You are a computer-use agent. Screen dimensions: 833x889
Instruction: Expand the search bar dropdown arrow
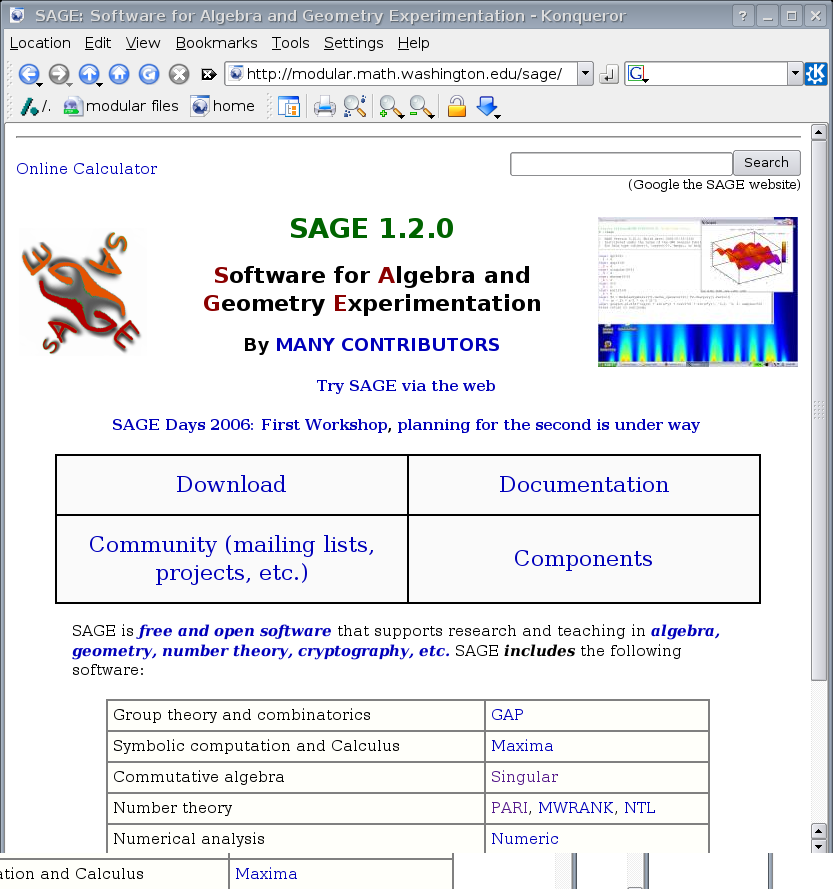(796, 74)
